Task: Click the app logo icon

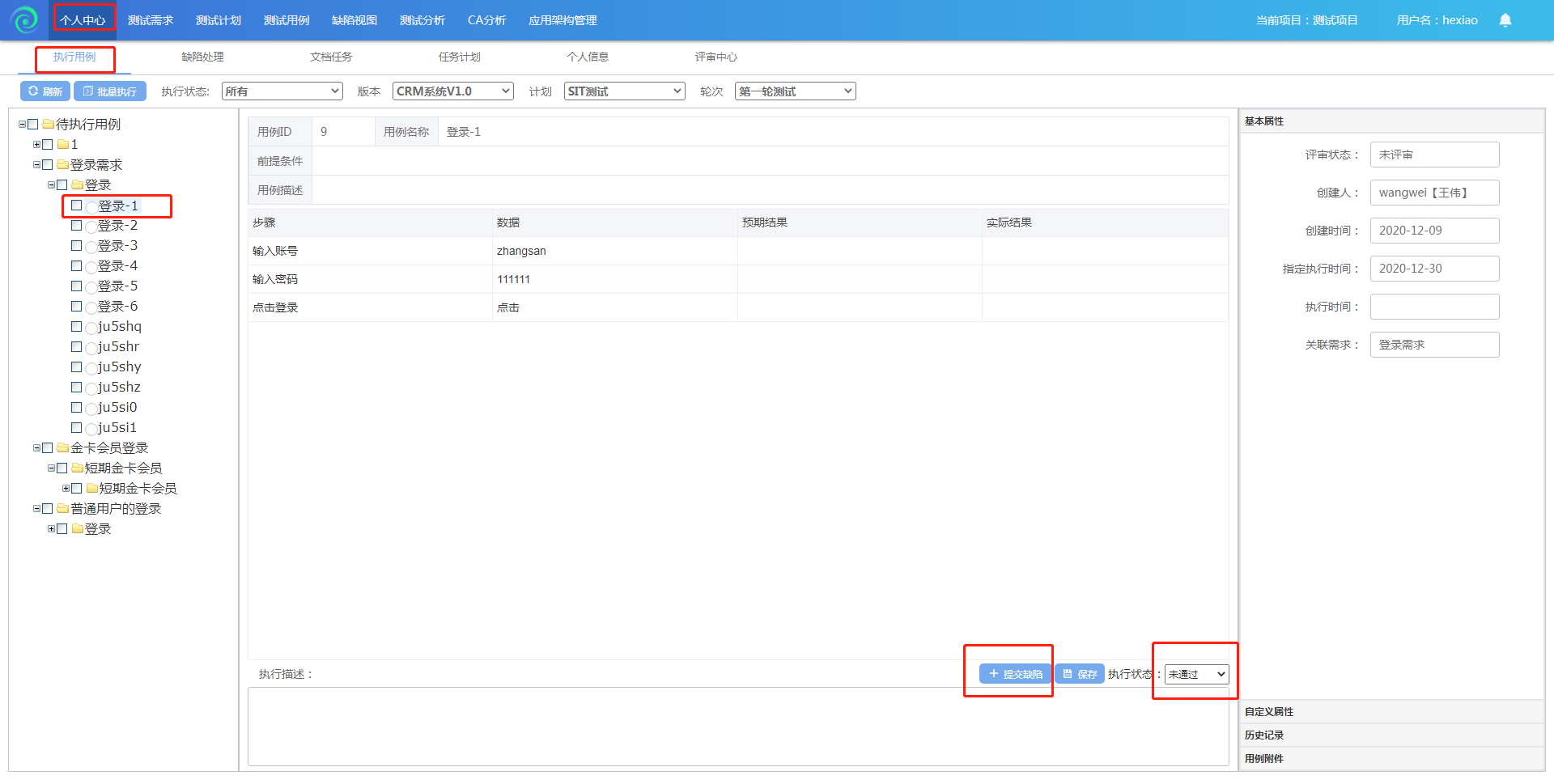Action: [x=25, y=20]
